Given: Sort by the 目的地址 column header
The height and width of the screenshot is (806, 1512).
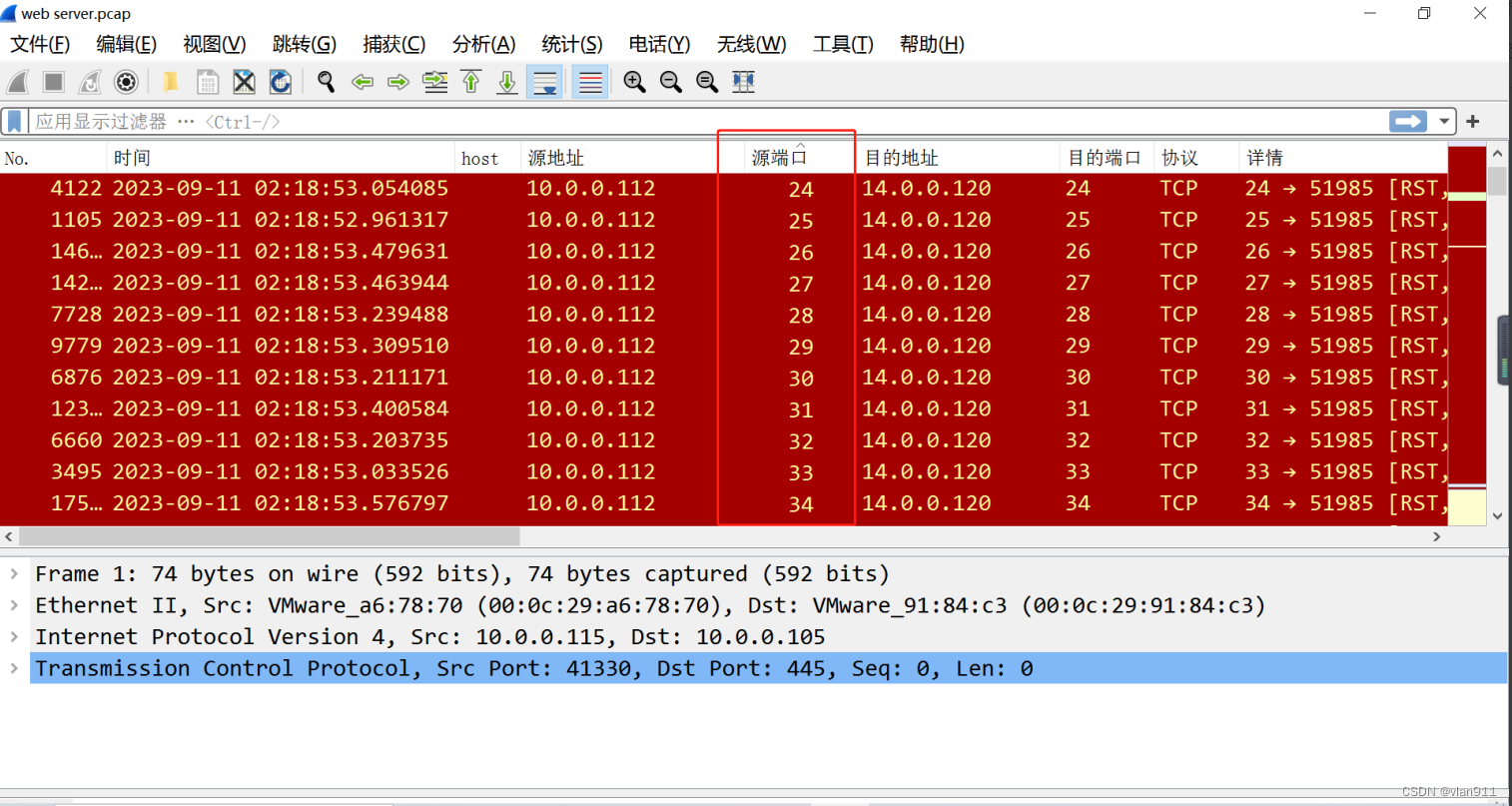Looking at the screenshot, I should [958, 158].
